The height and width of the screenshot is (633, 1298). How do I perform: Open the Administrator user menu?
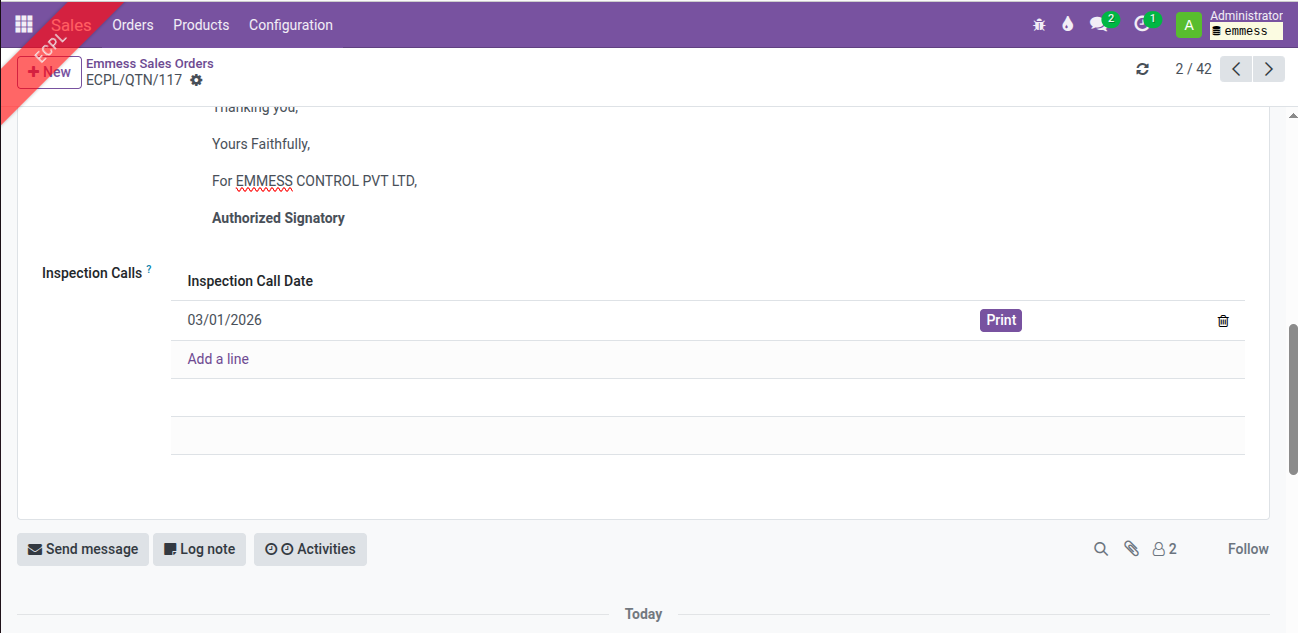(x=1230, y=24)
